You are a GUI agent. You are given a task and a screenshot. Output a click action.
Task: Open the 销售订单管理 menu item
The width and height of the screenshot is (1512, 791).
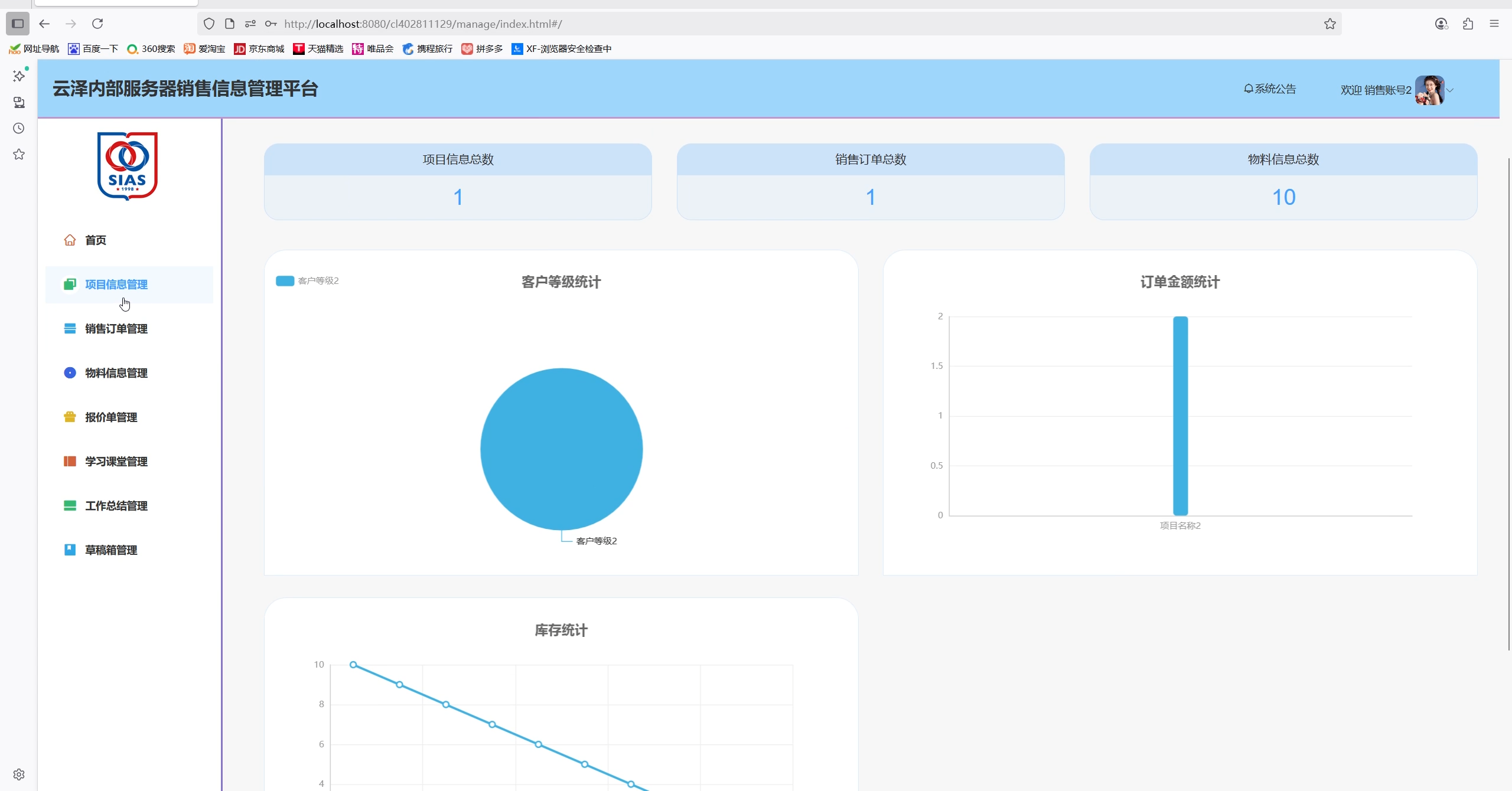[x=116, y=329]
